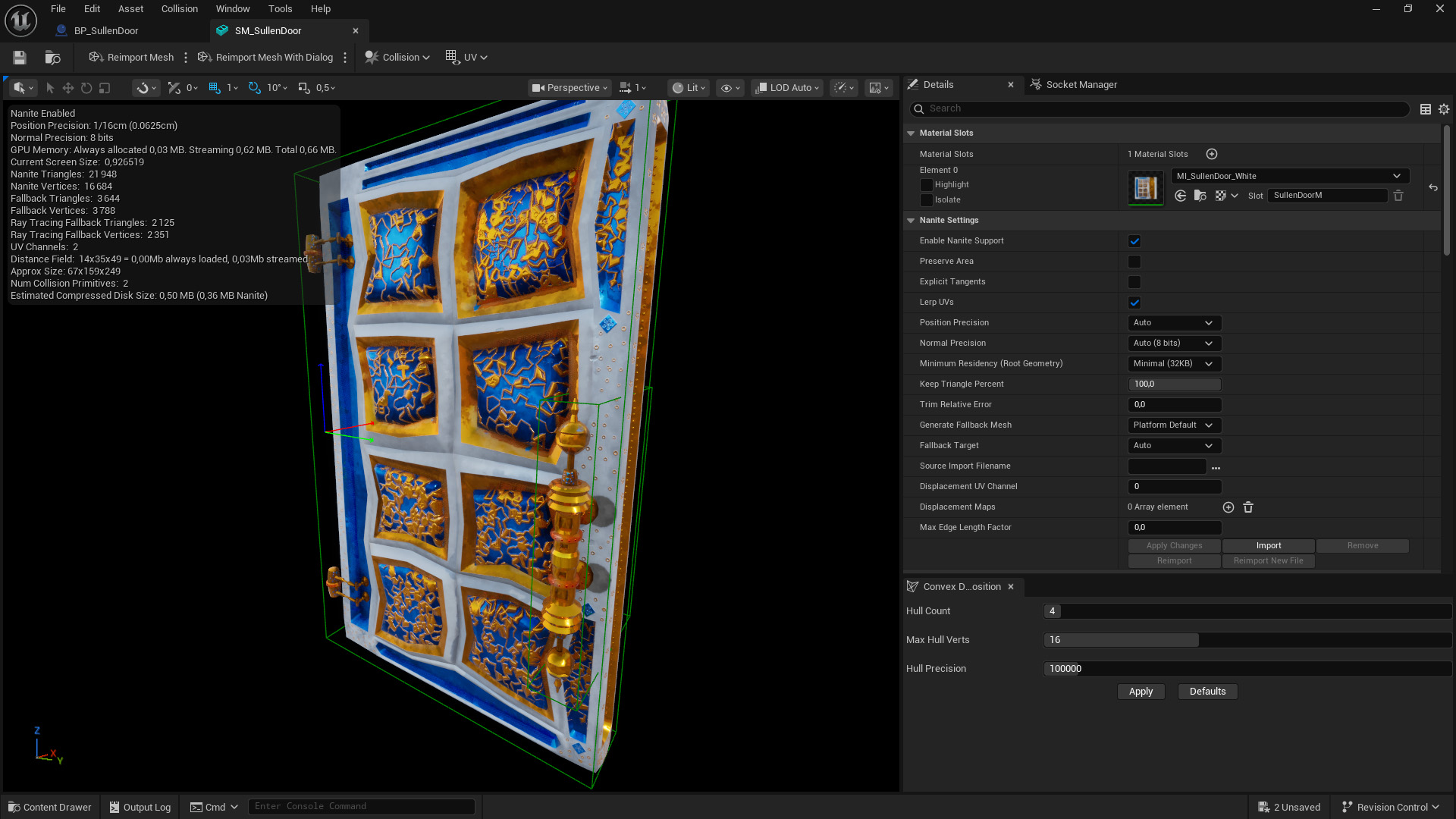Screen dimensions: 1456x819
Task: Enable the Highlight checkbox for Element 0
Action: (927, 184)
